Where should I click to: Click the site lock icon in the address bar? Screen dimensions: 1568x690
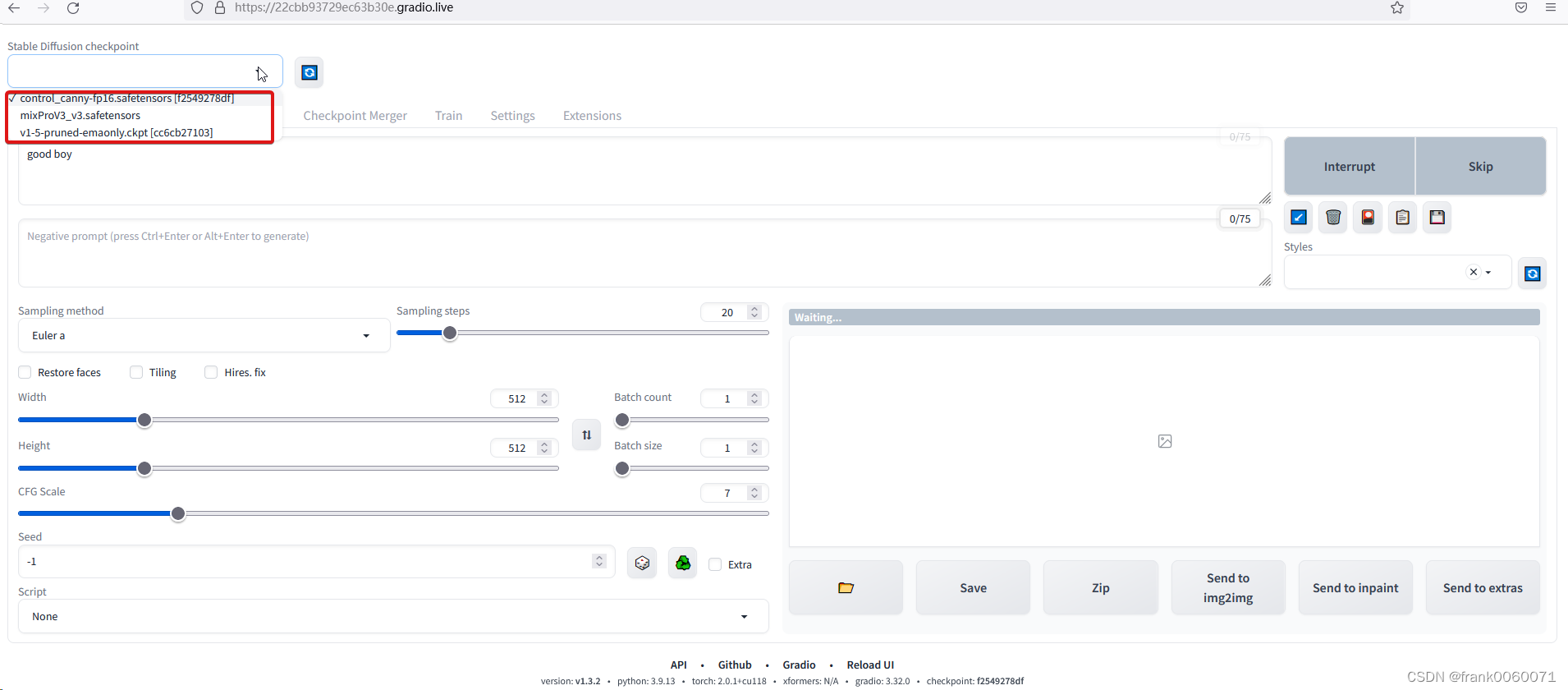tap(219, 8)
